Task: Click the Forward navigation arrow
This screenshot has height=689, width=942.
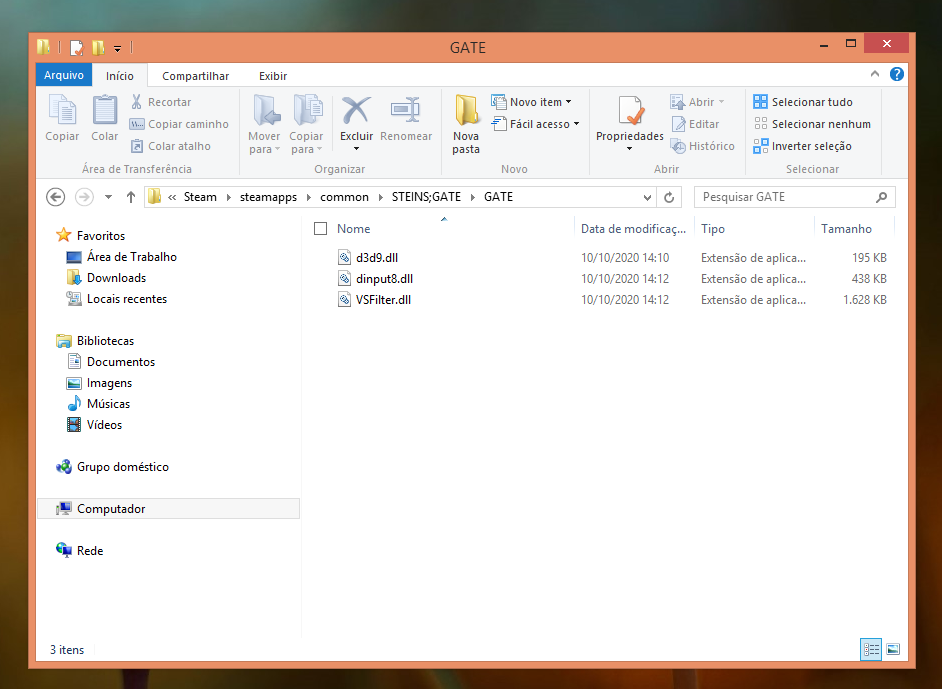Action: click(84, 196)
